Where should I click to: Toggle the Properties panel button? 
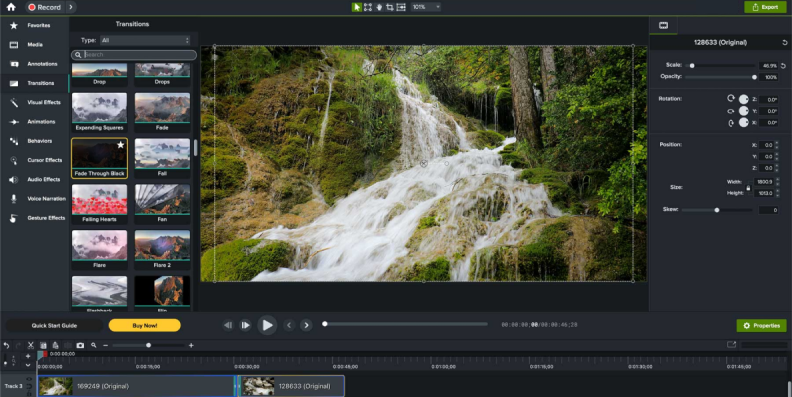point(761,326)
